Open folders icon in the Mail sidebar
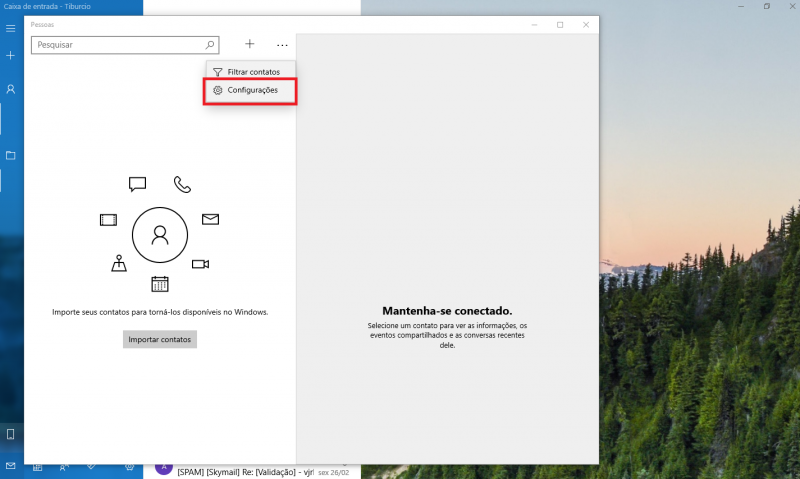The width and height of the screenshot is (800, 479). pos(11,155)
